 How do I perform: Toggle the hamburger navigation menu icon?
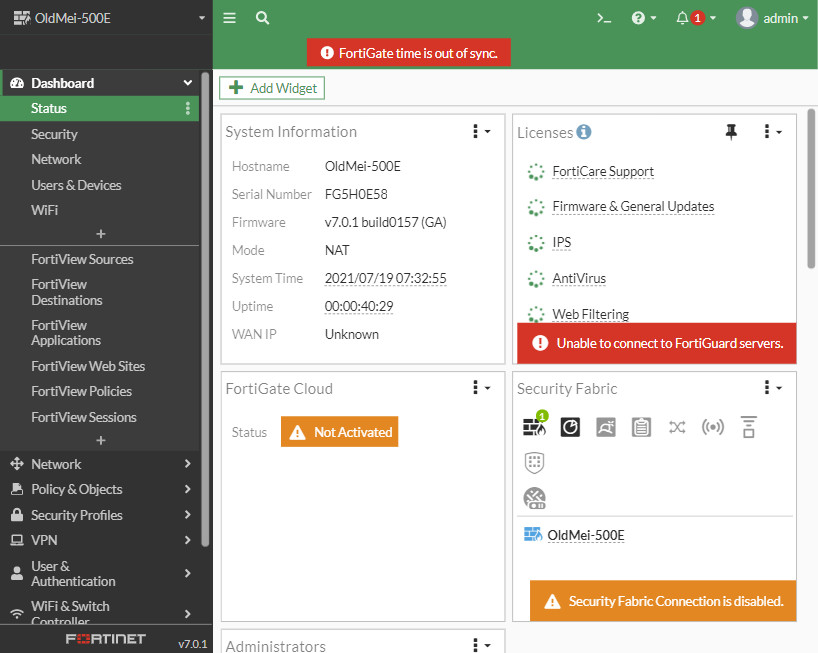230,18
